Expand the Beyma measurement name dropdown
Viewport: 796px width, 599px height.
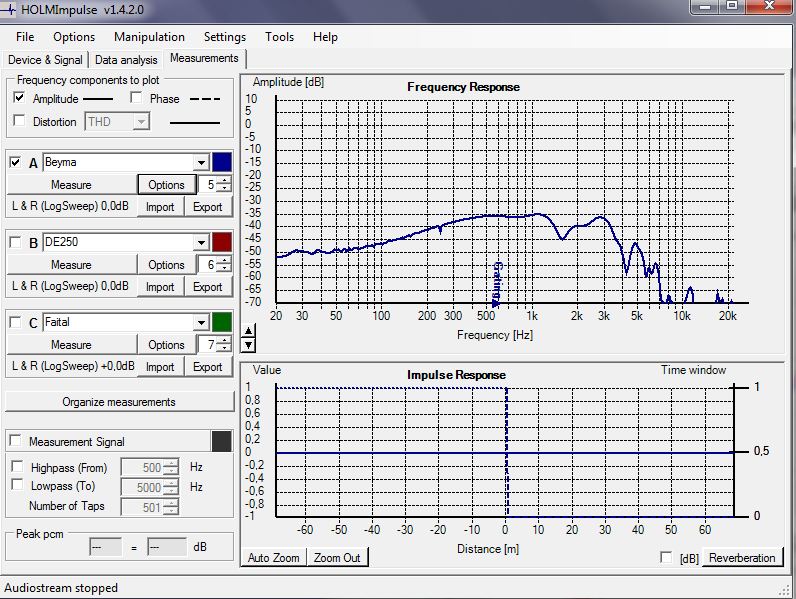[202, 162]
